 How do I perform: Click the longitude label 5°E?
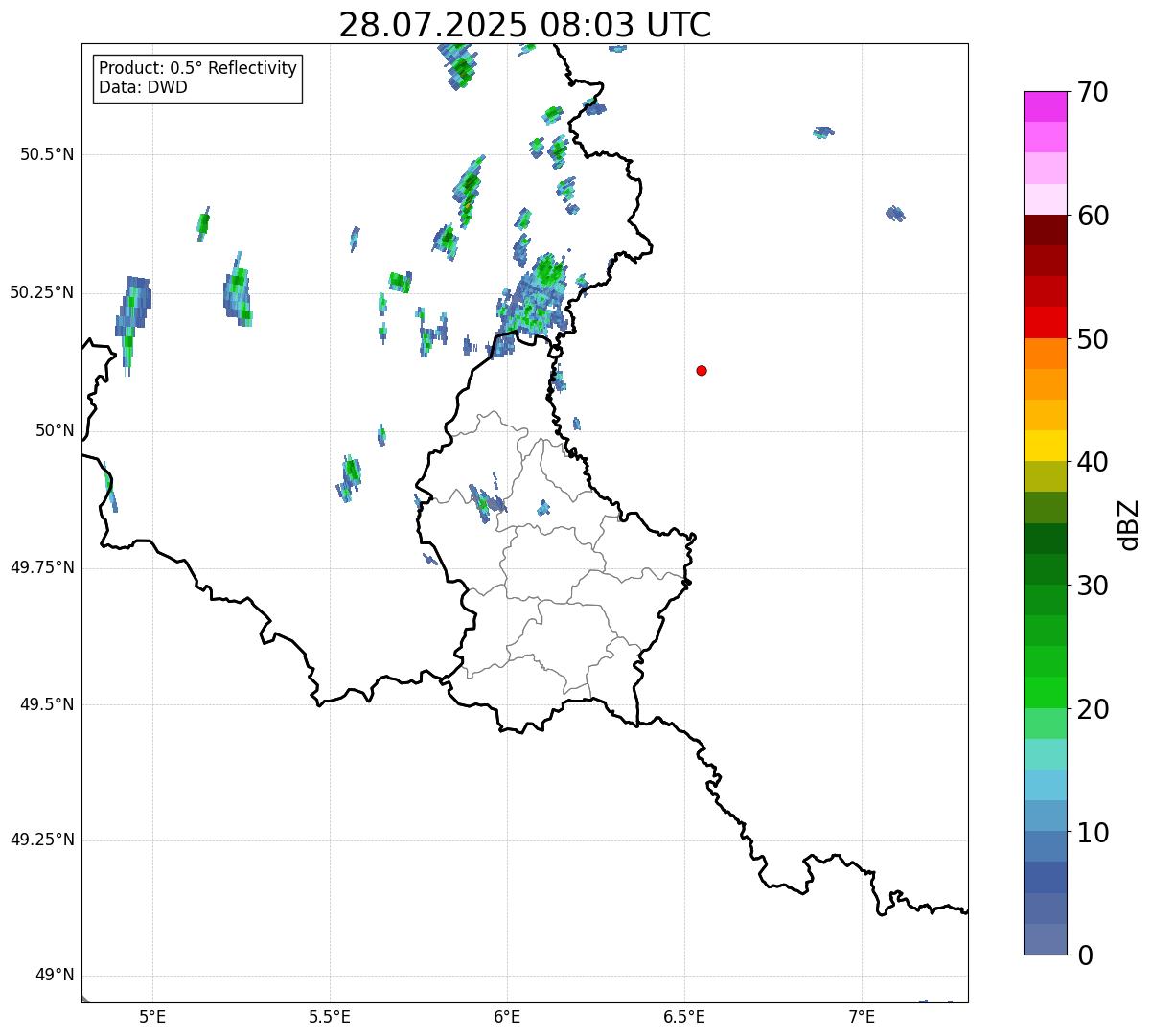(x=152, y=1018)
